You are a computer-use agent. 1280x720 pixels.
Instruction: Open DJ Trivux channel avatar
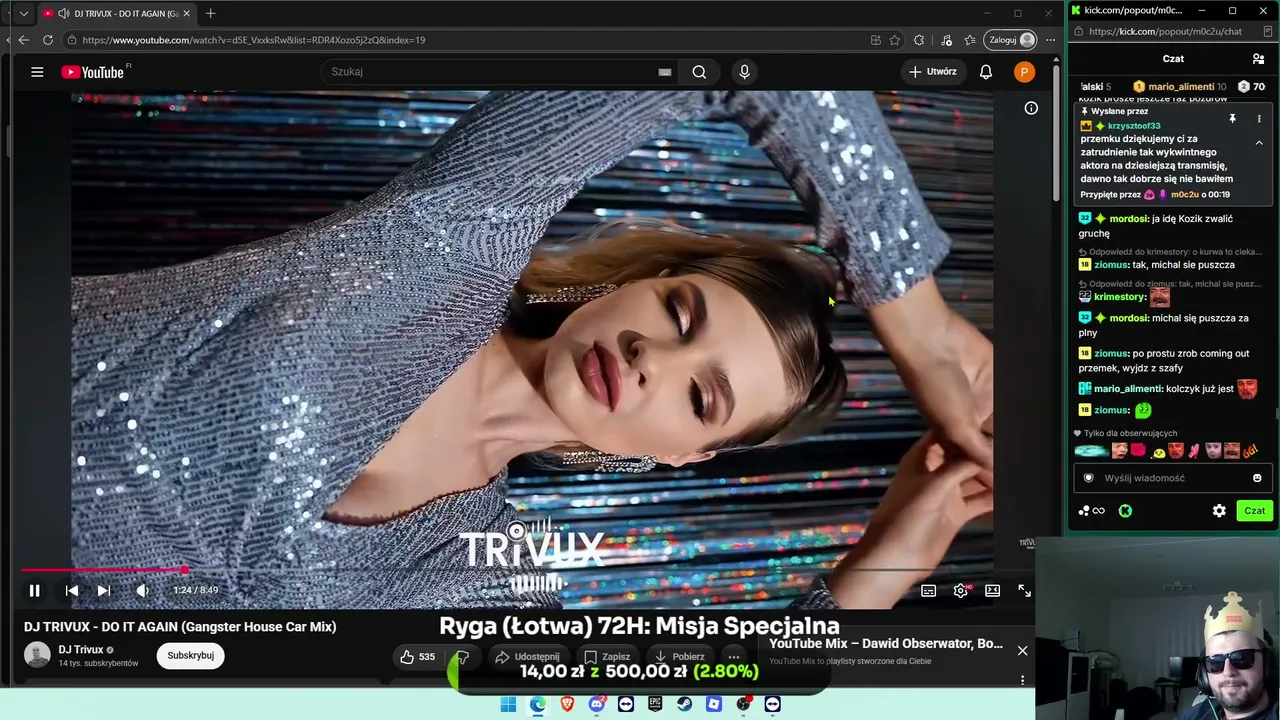(37, 655)
